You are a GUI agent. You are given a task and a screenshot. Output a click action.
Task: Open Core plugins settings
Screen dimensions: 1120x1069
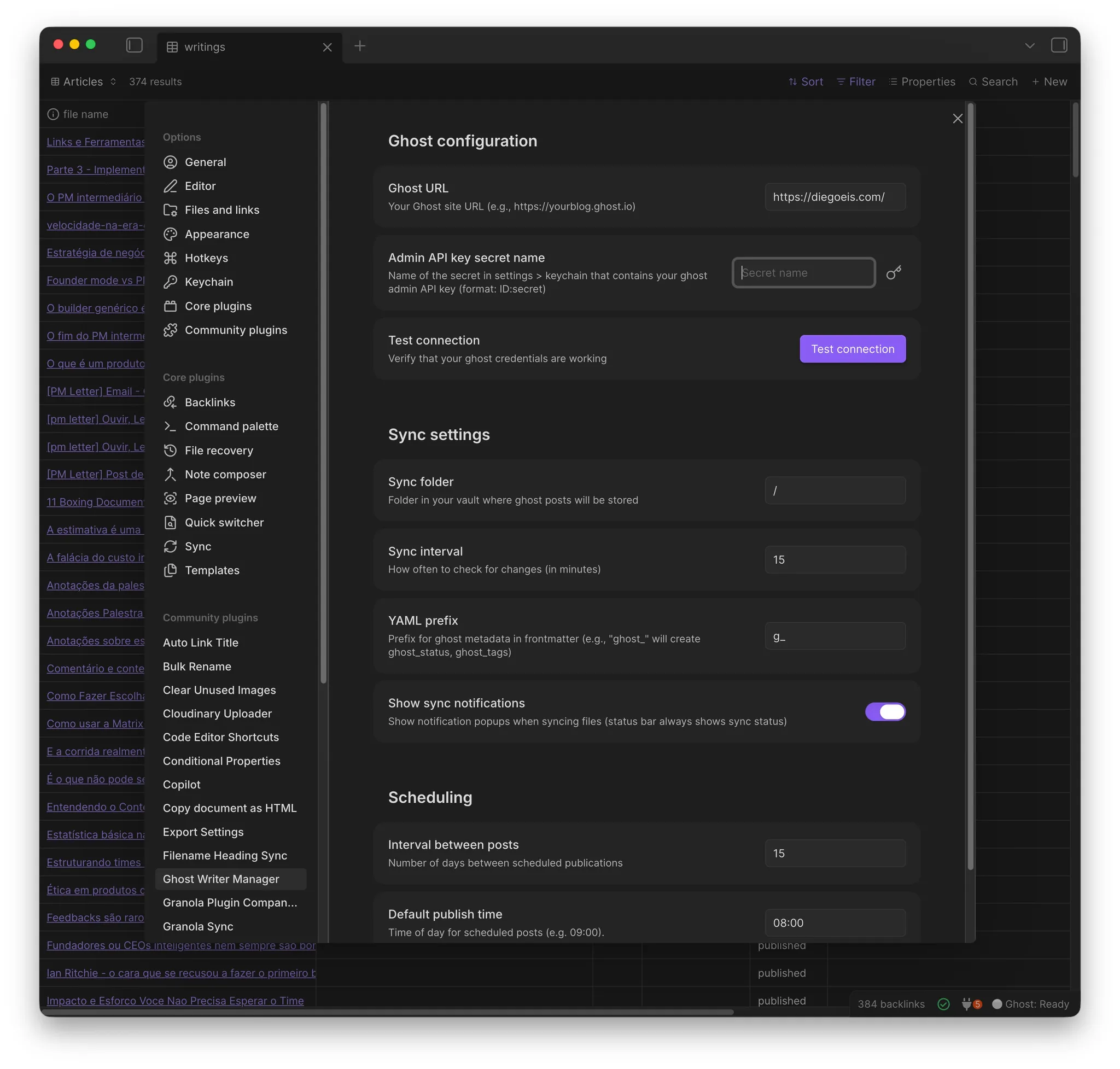click(x=230, y=306)
